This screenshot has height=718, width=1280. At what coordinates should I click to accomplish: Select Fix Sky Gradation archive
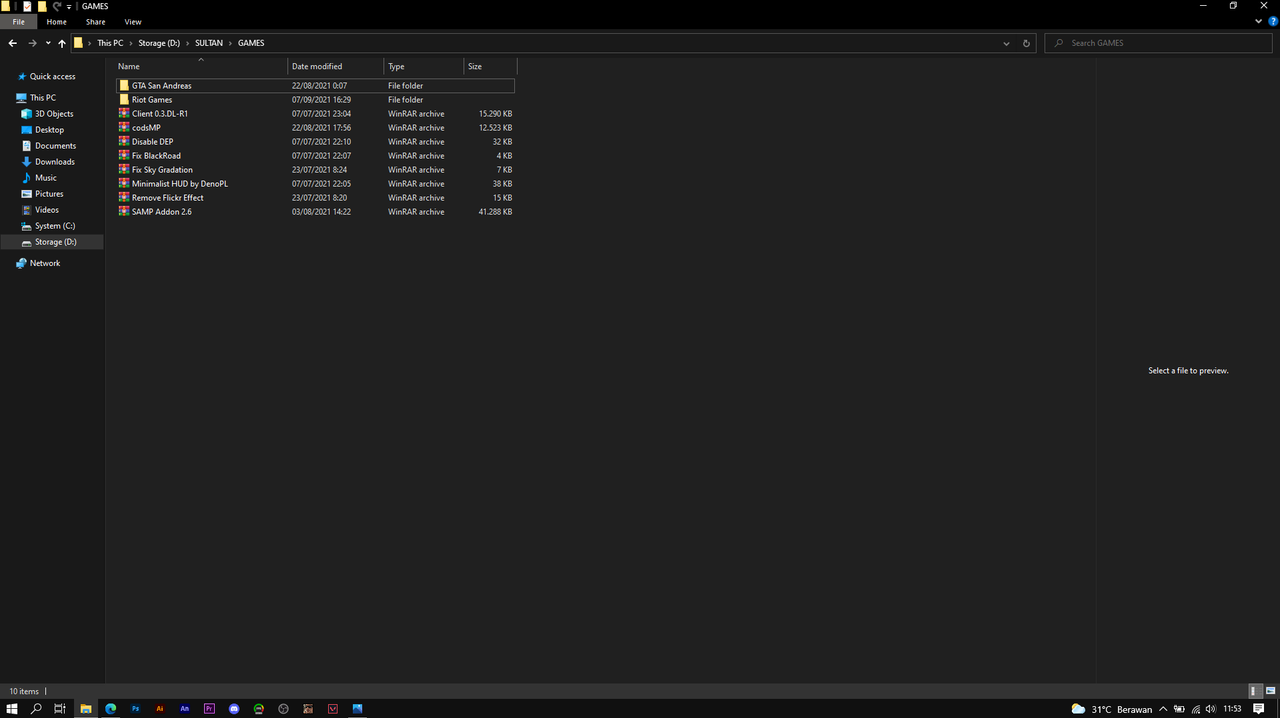pyautogui.click(x=315, y=170)
